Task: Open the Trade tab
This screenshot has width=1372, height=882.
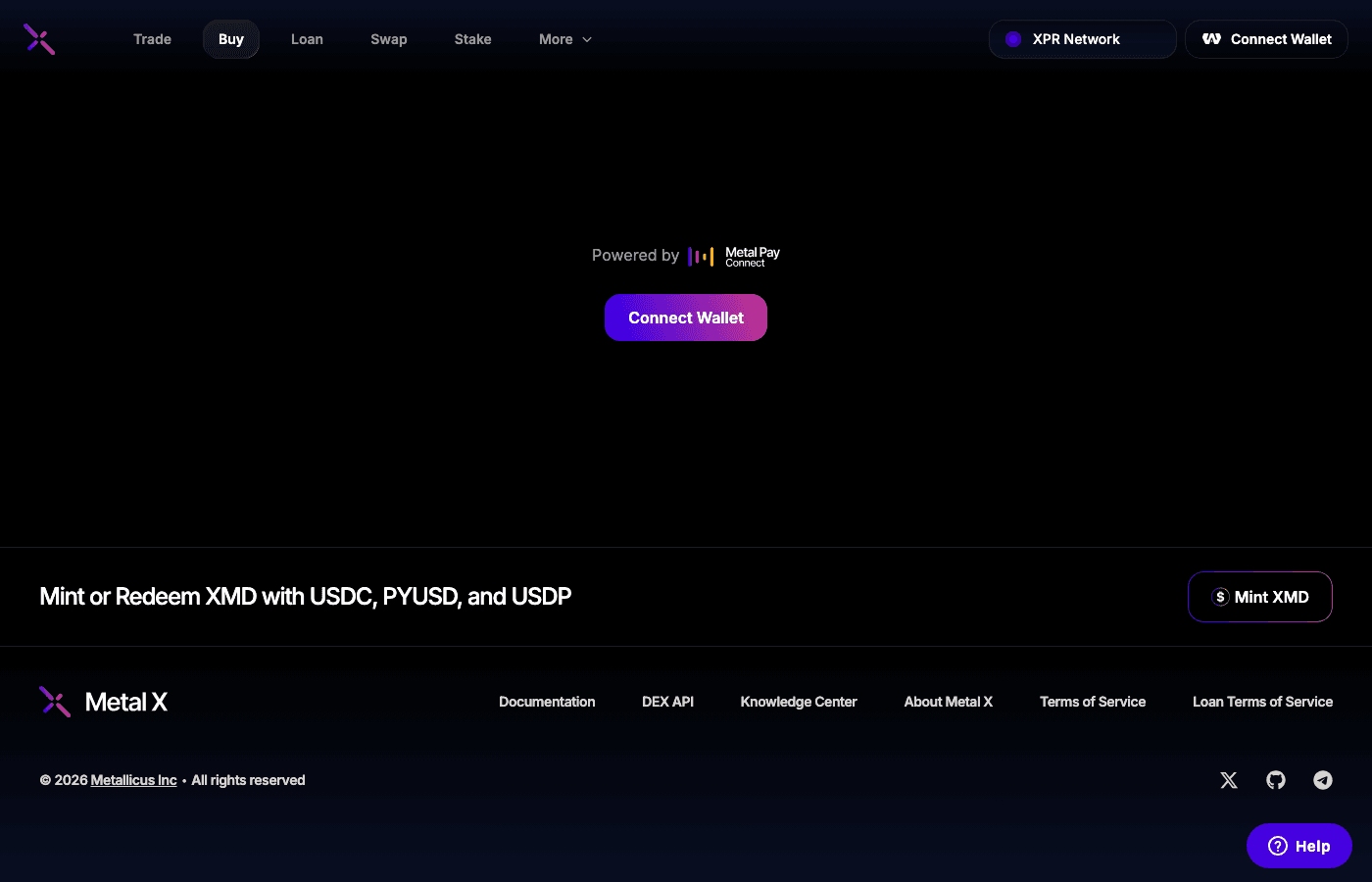Action: click(x=152, y=39)
